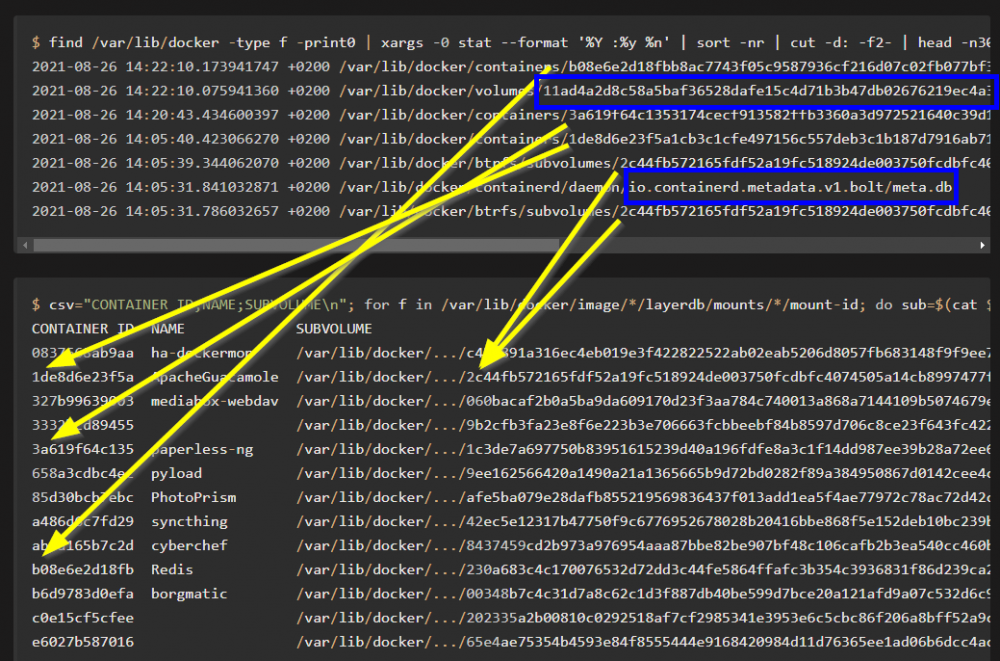Click the volume hash starting 11ad4a2d8c58
The image size is (1000, 661).
click(767, 91)
